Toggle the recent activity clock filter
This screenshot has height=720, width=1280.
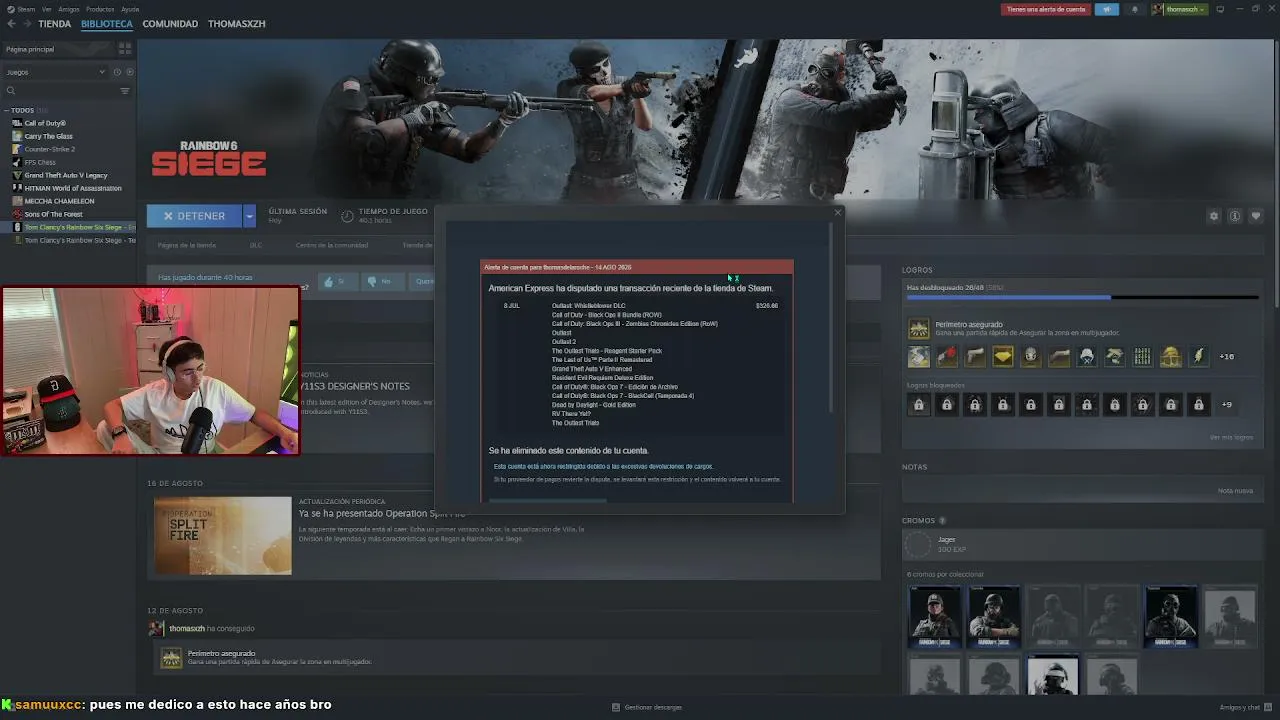(x=117, y=72)
